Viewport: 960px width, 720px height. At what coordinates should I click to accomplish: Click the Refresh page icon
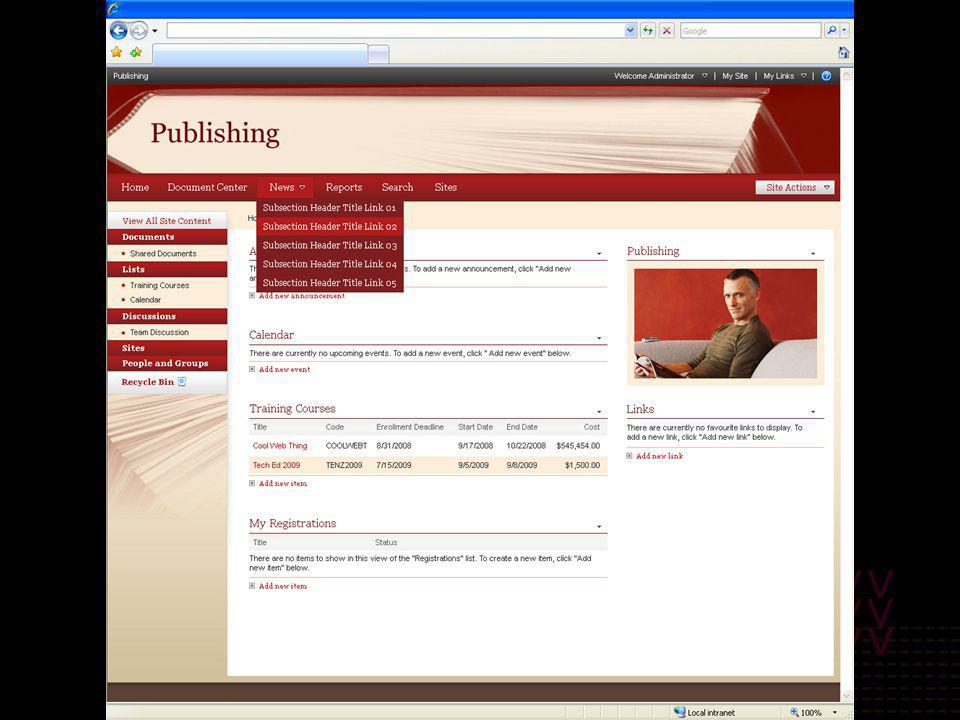click(648, 31)
